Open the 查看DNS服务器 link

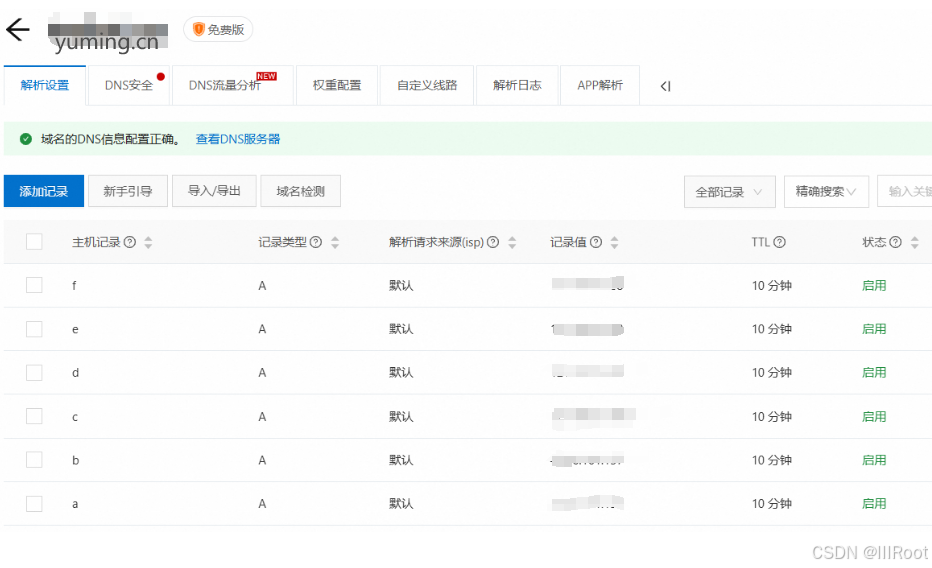tap(238, 139)
